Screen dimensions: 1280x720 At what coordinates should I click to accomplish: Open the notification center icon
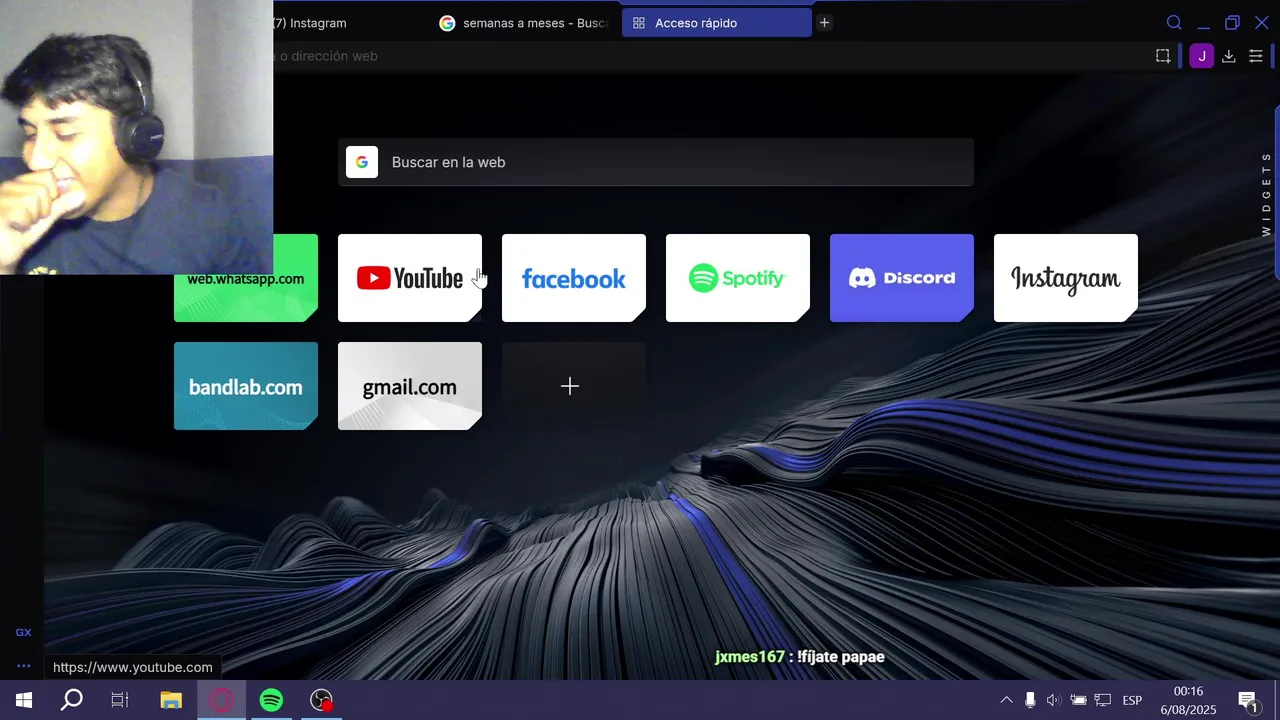1248,700
